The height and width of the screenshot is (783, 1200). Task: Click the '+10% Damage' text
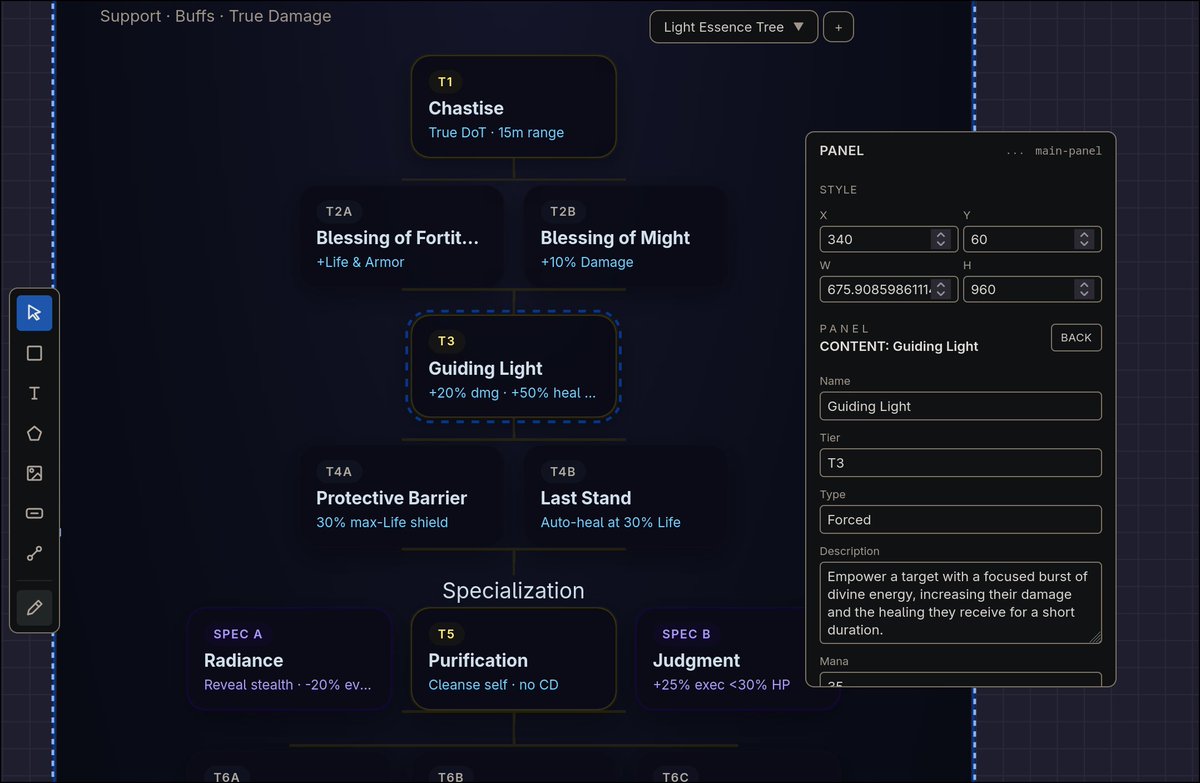coord(587,262)
